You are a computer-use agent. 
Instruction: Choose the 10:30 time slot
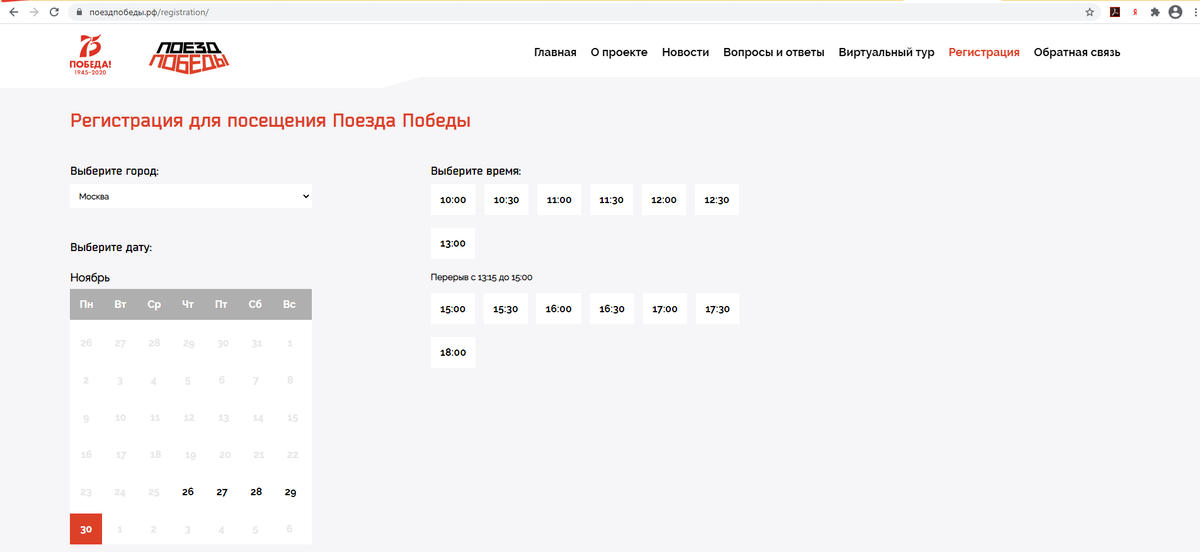(x=507, y=200)
